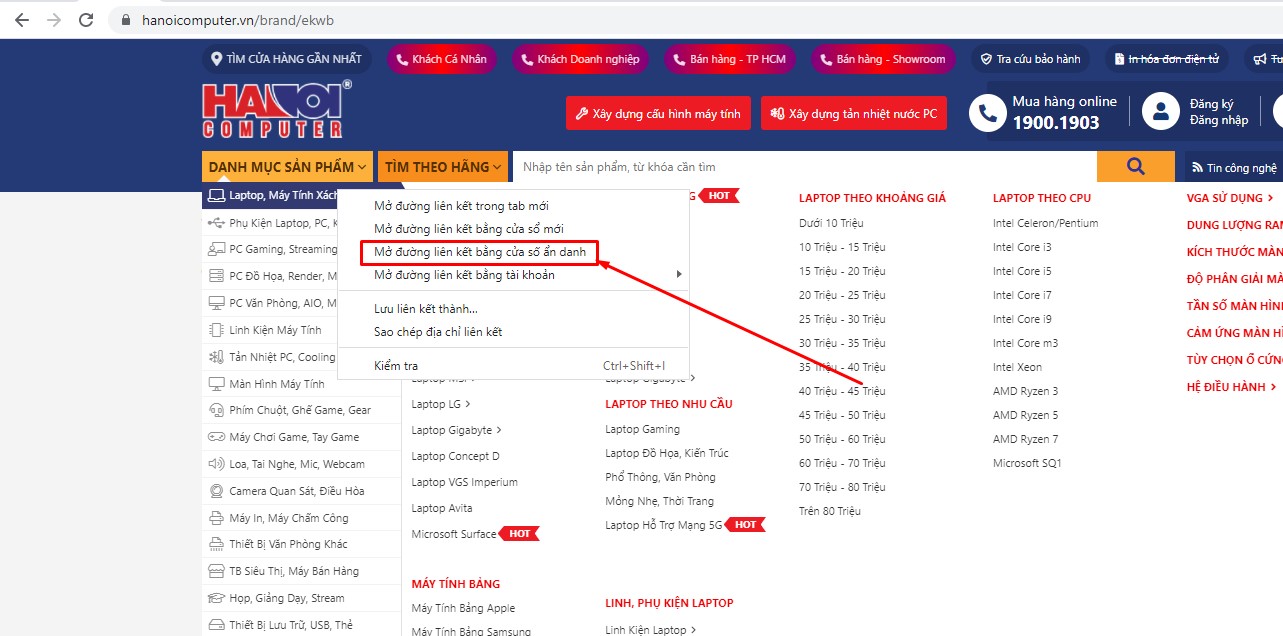
Task: Click the camera icon for Camera Quan Sát
Action: point(215,491)
